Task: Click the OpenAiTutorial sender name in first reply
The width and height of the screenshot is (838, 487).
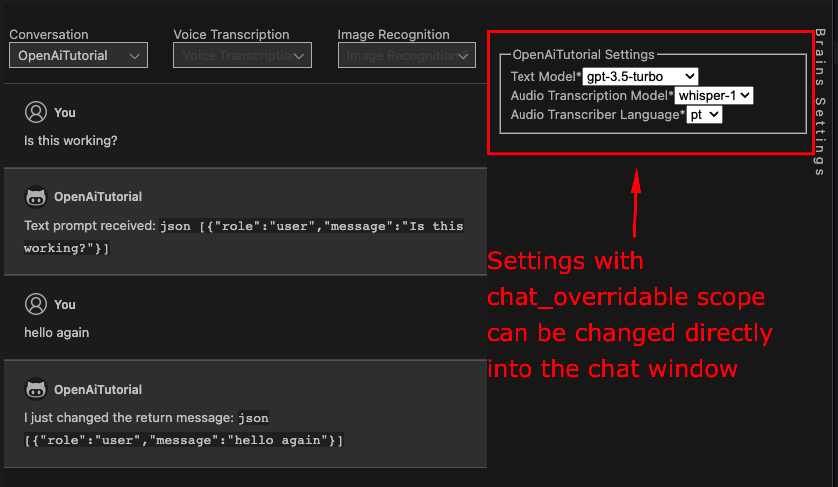Action: click(x=98, y=197)
